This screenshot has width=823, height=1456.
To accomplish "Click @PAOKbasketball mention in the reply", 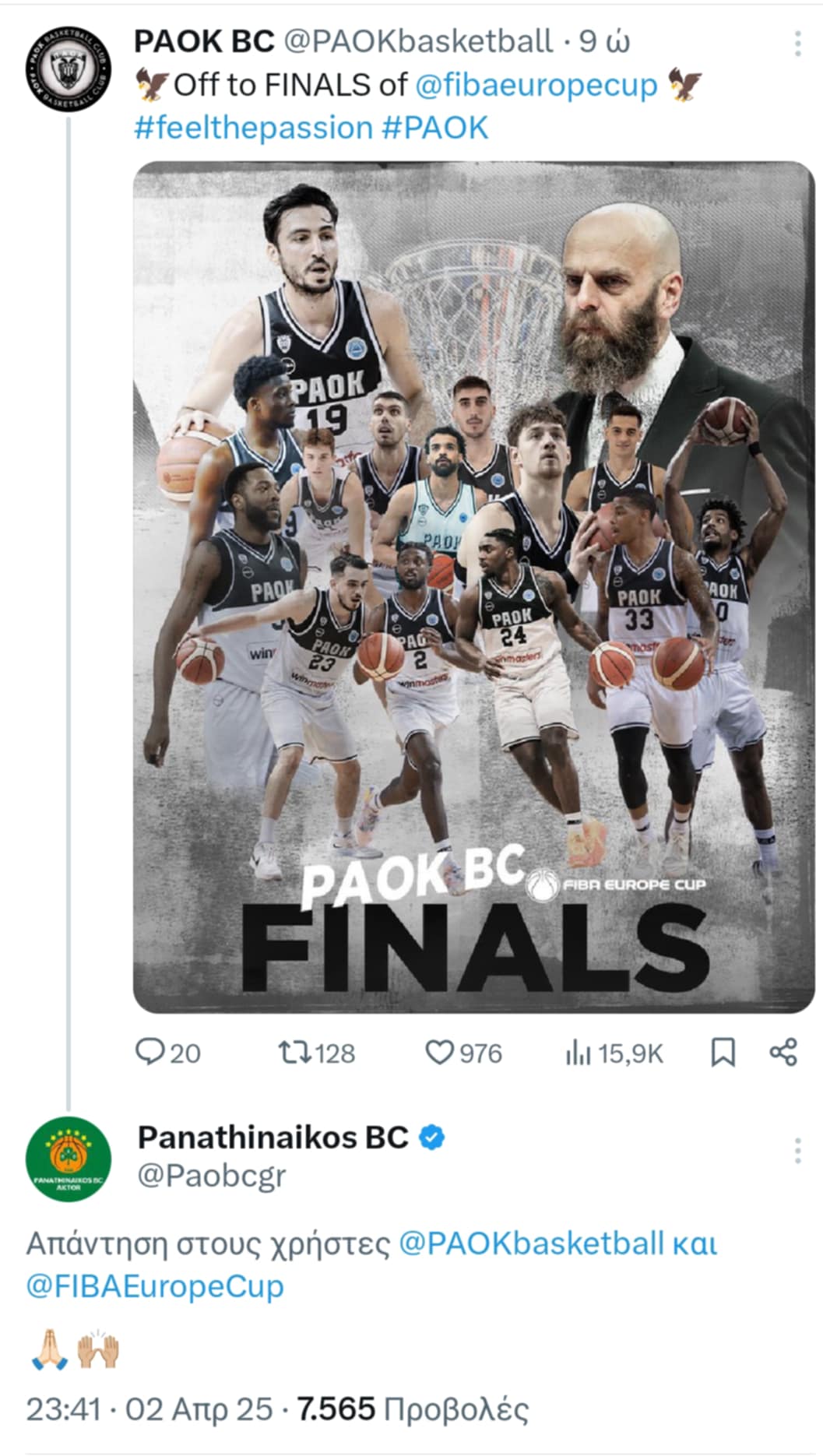I will point(531,1243).
